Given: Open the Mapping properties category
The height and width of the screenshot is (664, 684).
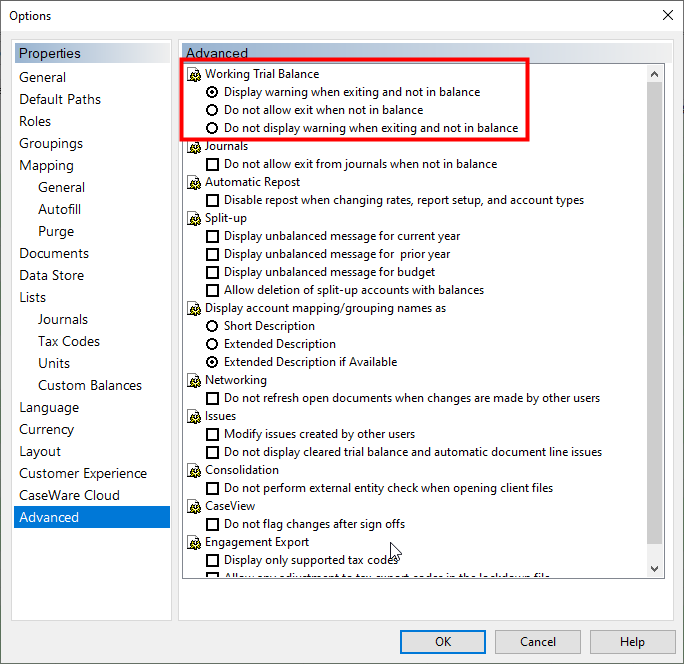Looking at the screenshot, I should tap(46, 165).
